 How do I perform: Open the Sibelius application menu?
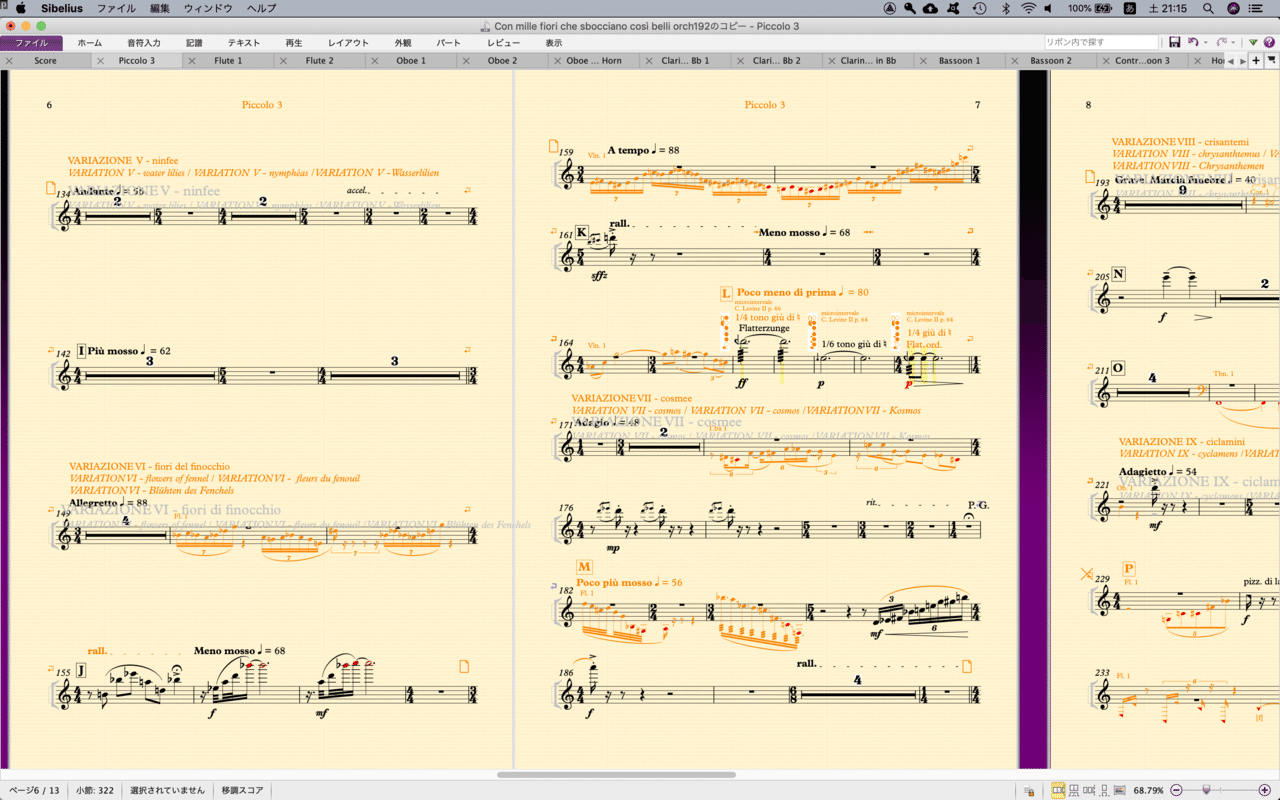click(x=61, y=8)
